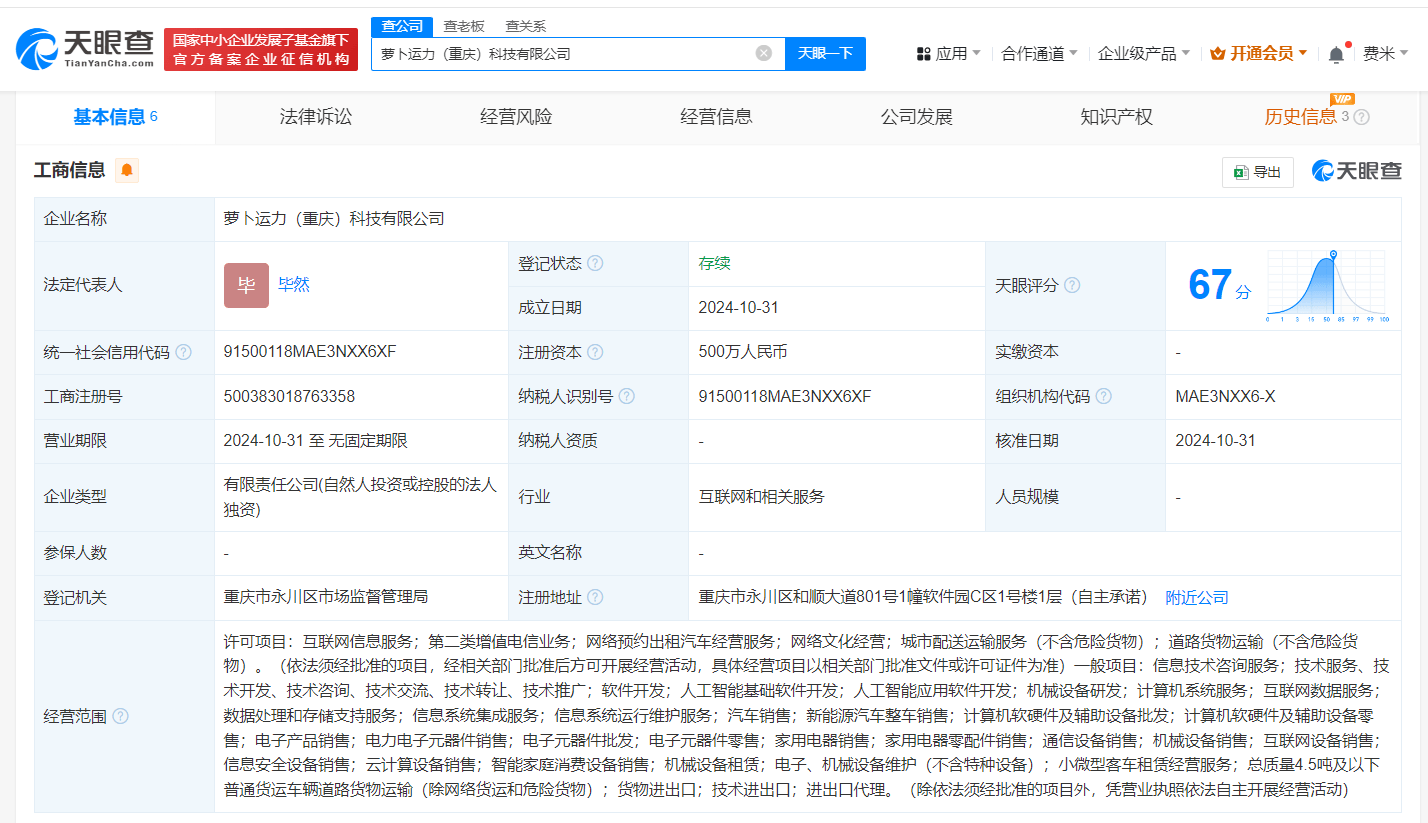Screen dimensions: 1428x823
Task: Click help icon next to 经营范围
Action: coord(120,716)
